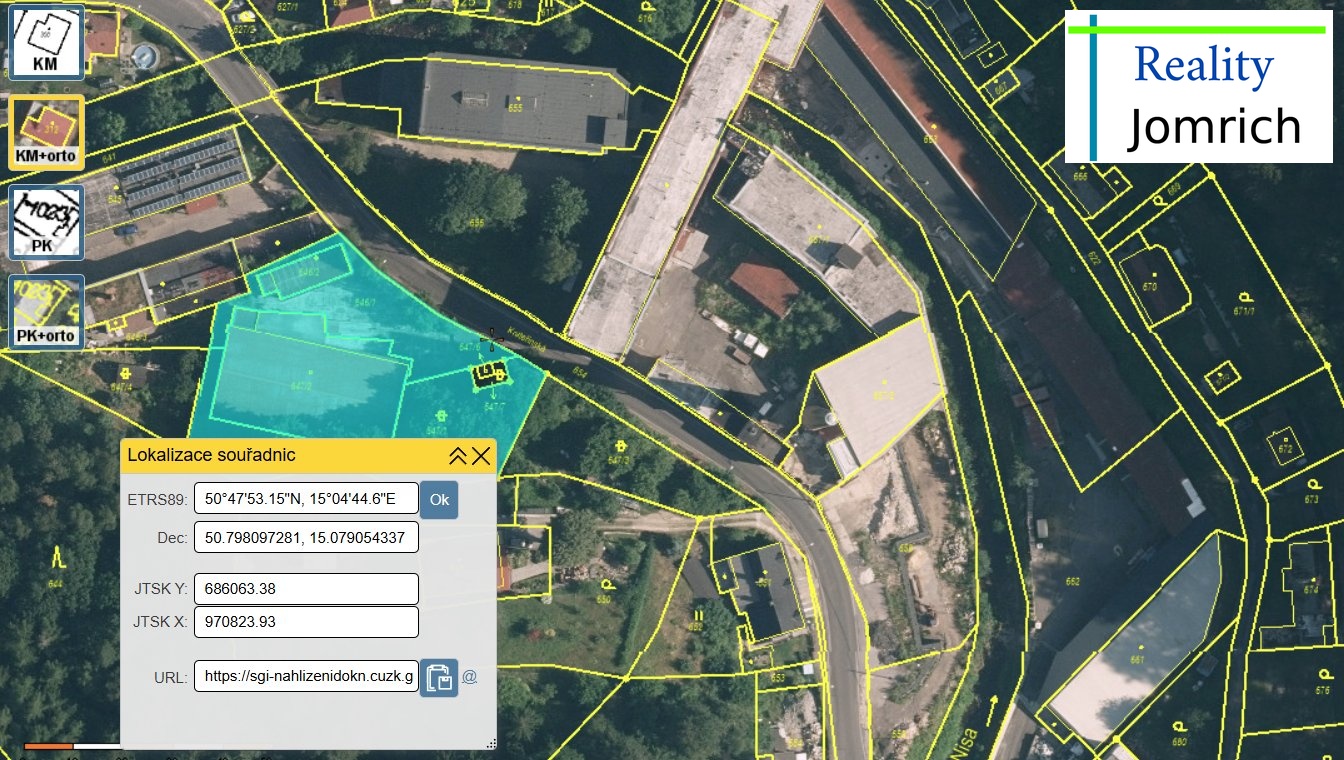Viewport: 1344px width, 760px height.
Task: Open the Reality Jomrich logo
Action: [1199, 83]
